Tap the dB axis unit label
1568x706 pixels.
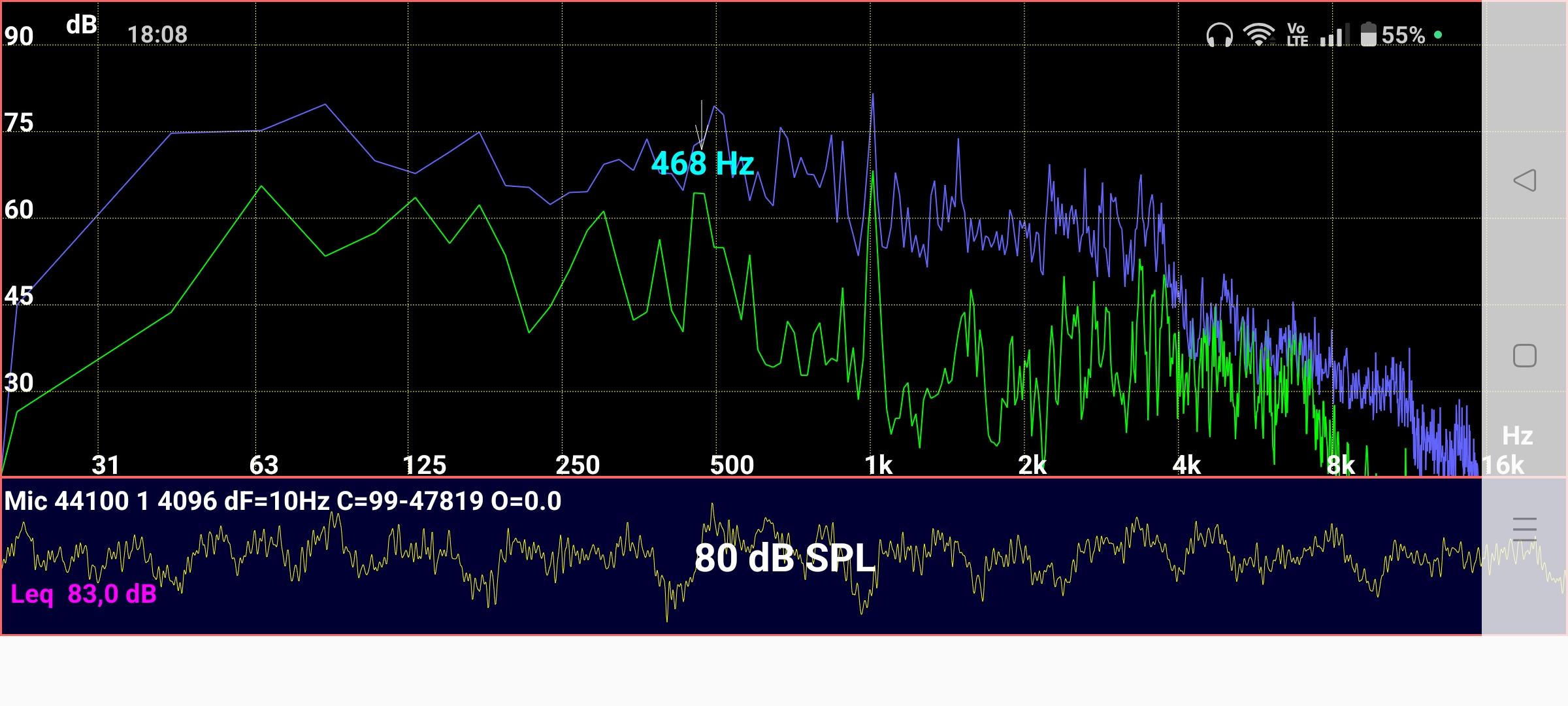tap(82, 25)
